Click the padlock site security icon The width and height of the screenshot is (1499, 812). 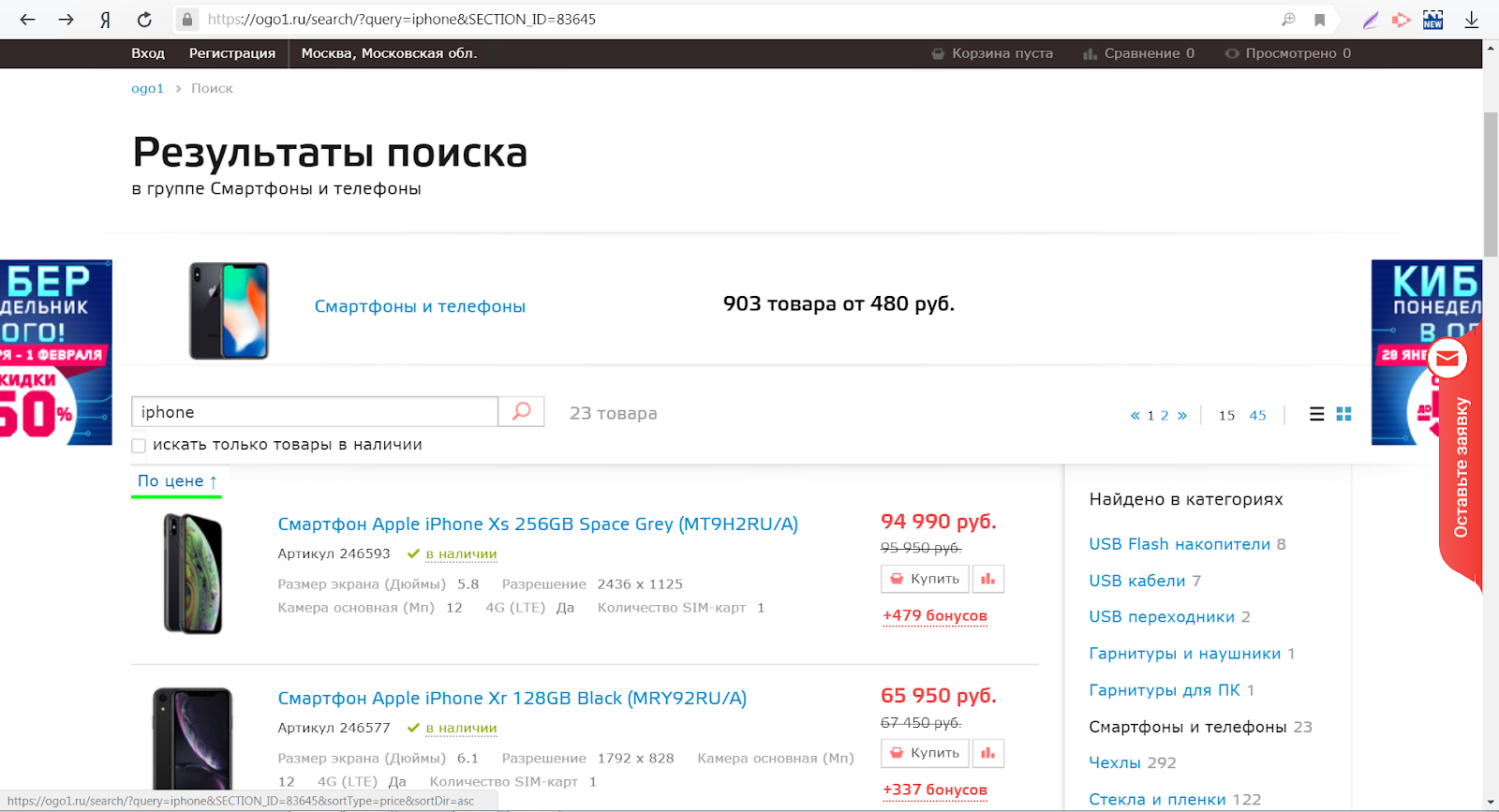tap(187, 19)
